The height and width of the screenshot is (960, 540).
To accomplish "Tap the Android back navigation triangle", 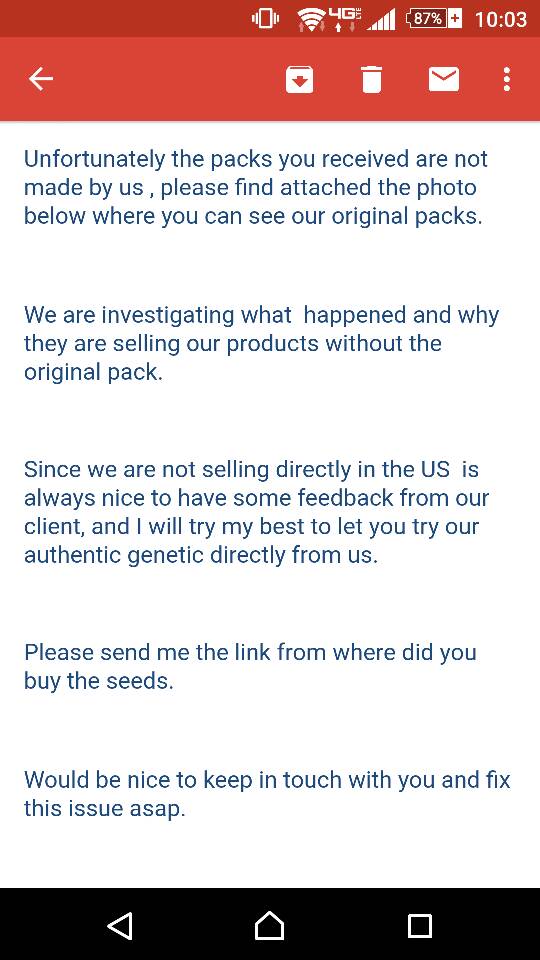I will click(x=120, y=925).
